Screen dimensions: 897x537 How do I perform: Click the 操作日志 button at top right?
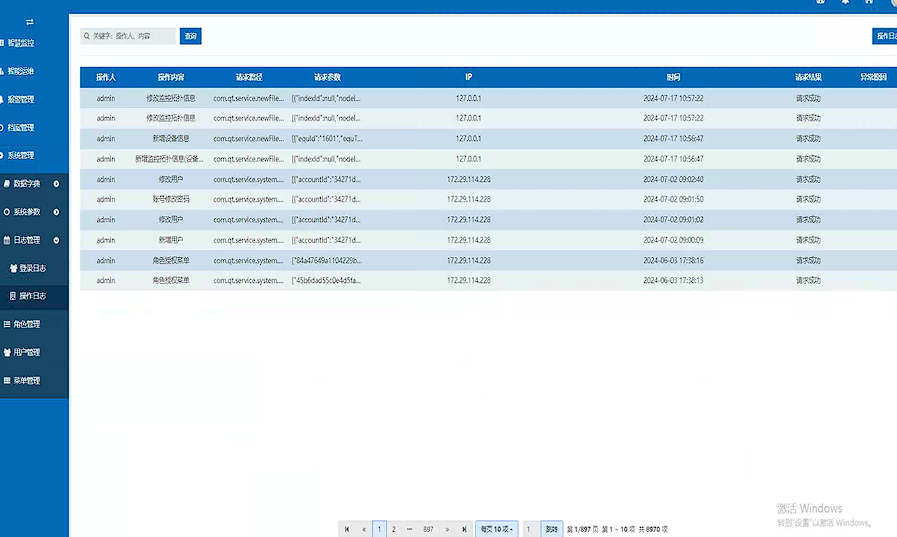coord(884,36)
